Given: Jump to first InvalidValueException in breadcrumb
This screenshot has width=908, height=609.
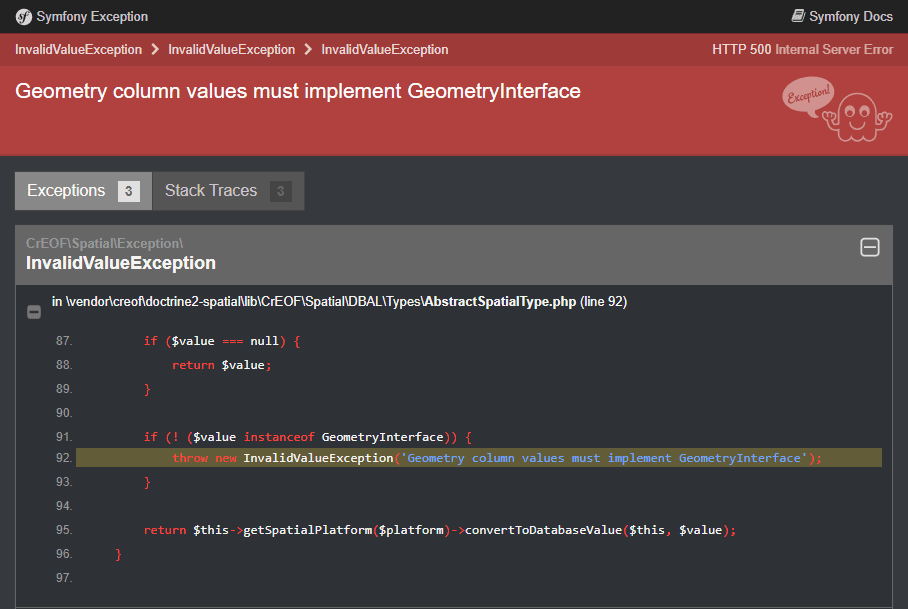Looking at the screenshot, I should (x=78, y=49).
